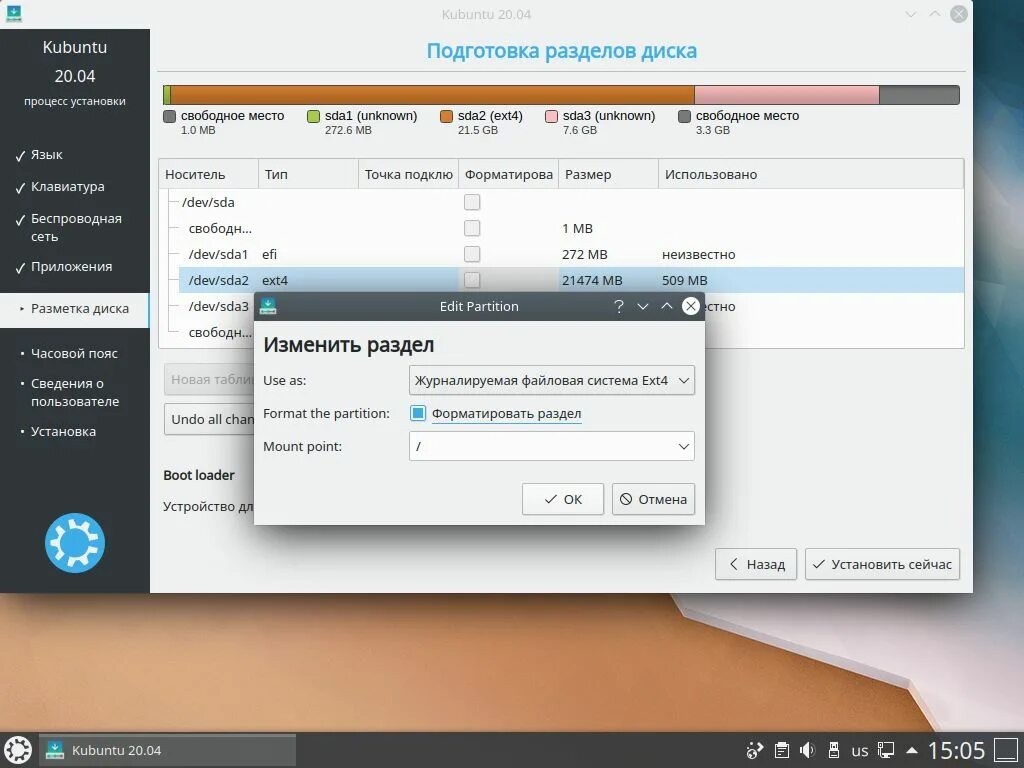
Task: Go to Язык step in sidebar
Action: 46,155
